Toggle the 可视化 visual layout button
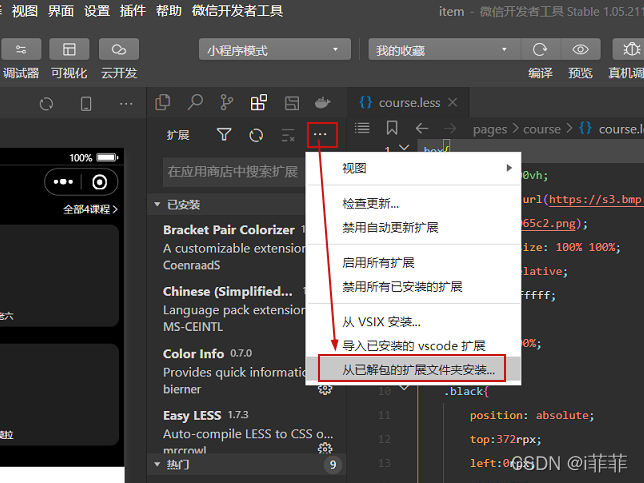This screenshot has width=644, height=483. click(x=69, y=49)
